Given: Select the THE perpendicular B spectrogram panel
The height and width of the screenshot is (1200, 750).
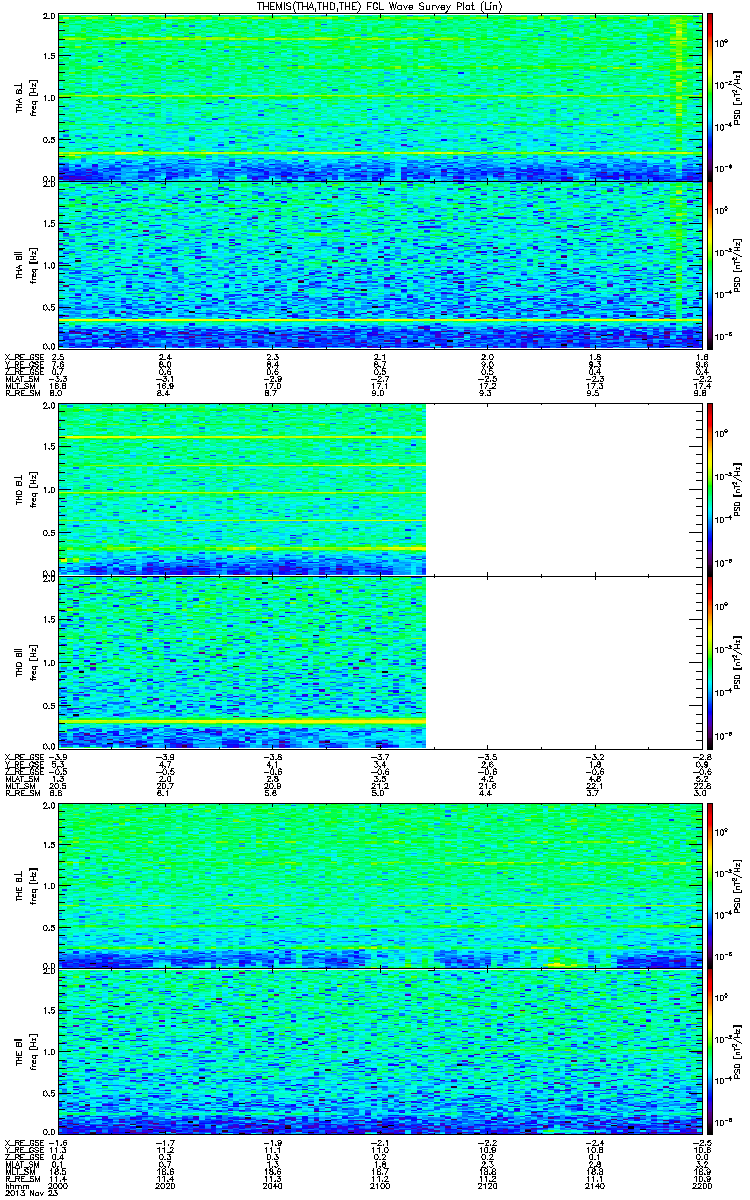Looking at the screenshot, I should point(378,885).
